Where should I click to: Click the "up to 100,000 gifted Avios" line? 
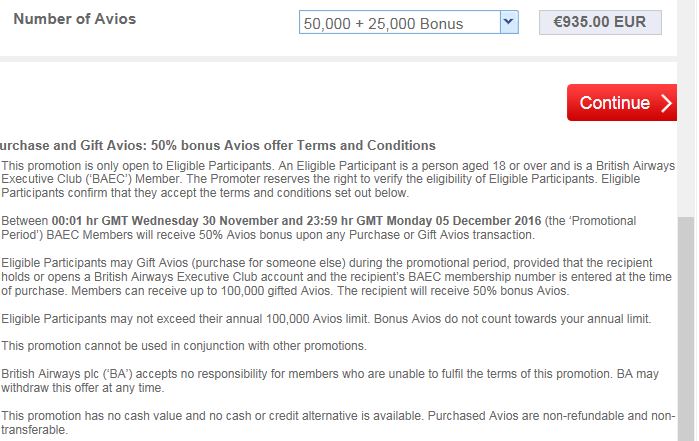point(285,291)
